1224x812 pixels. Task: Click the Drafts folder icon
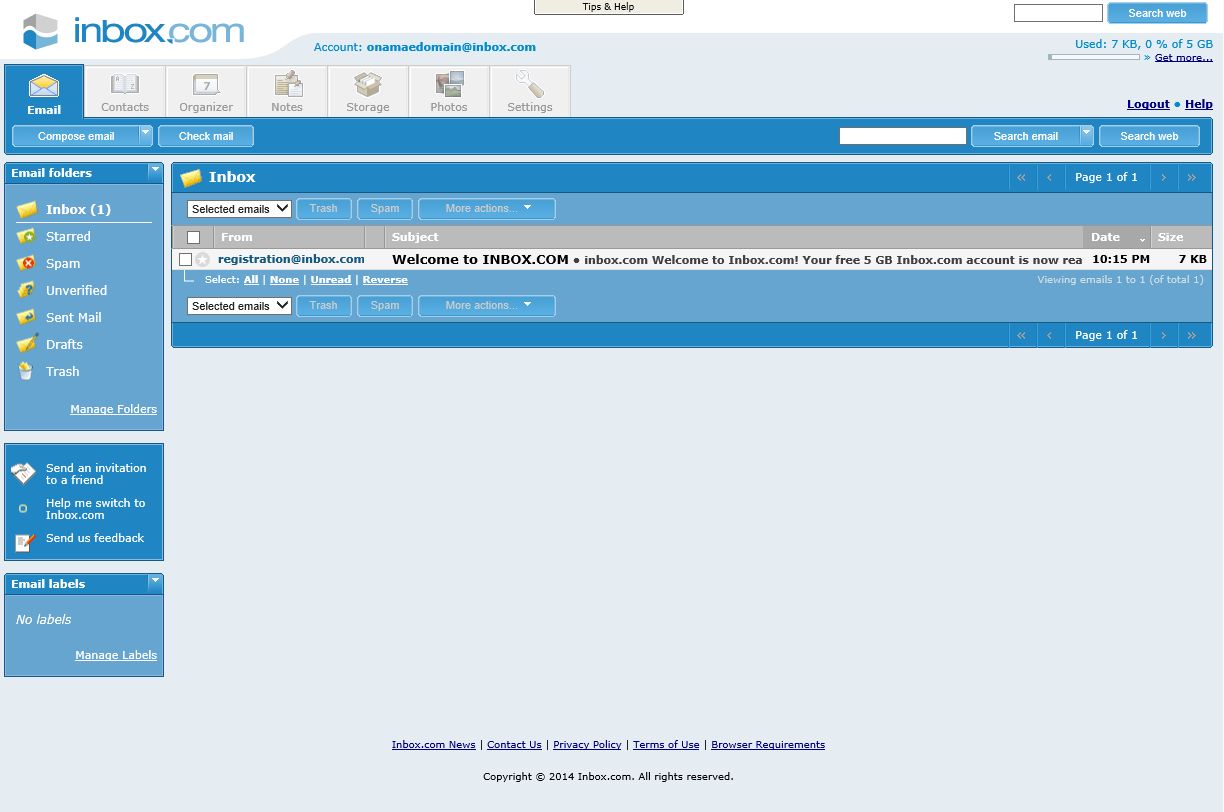pos(27,344)
